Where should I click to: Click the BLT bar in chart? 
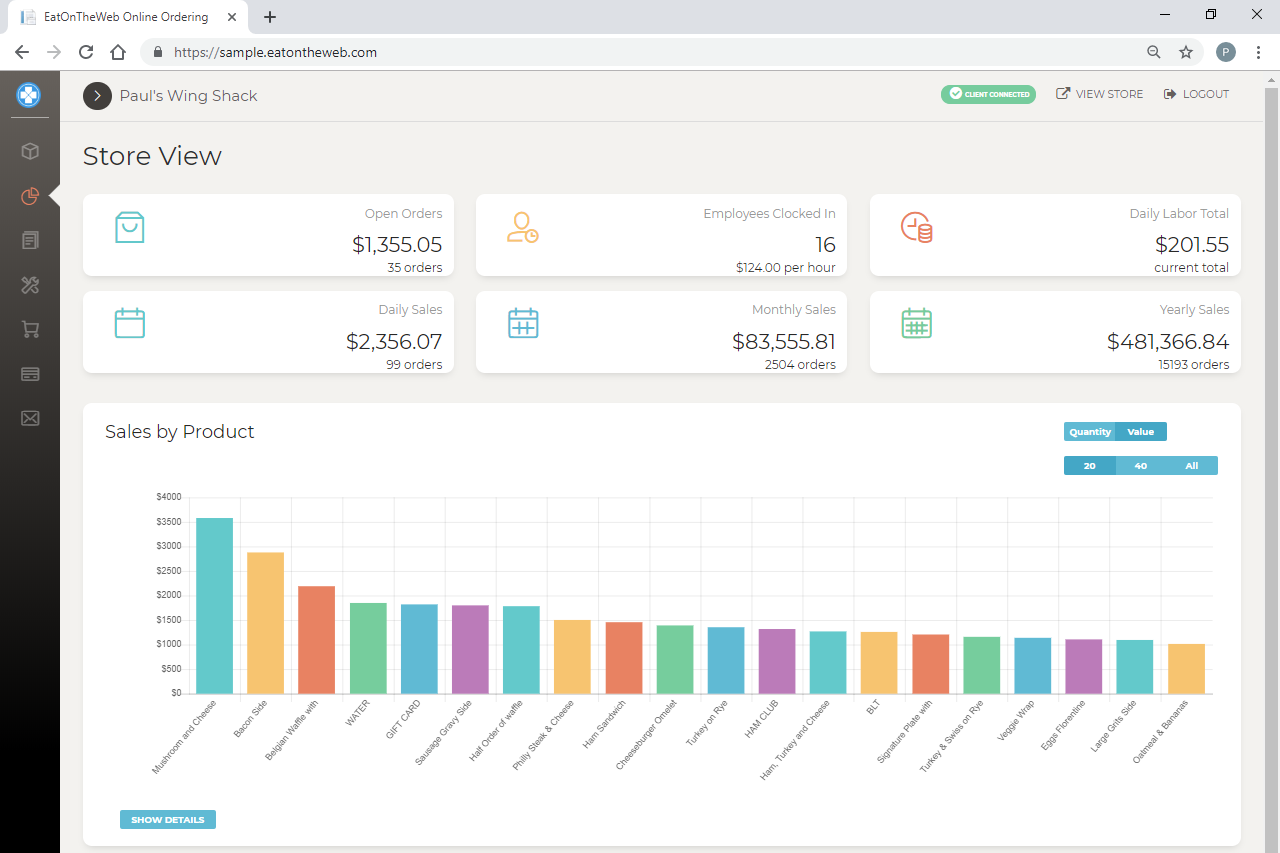coord(879,663)
